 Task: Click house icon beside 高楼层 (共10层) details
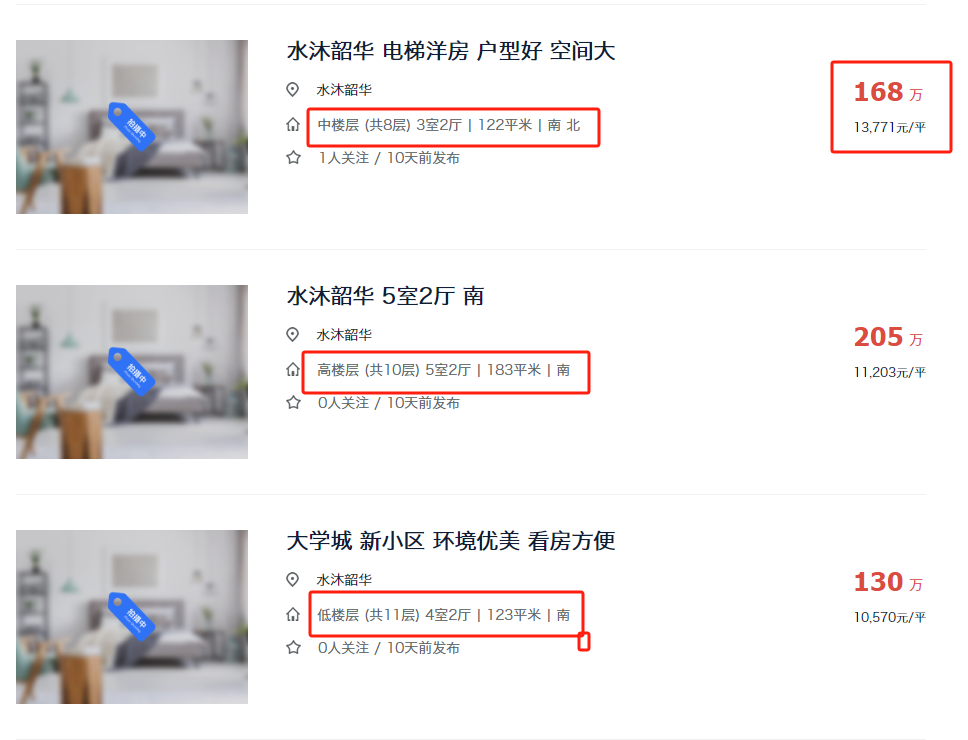pos(293,370)
